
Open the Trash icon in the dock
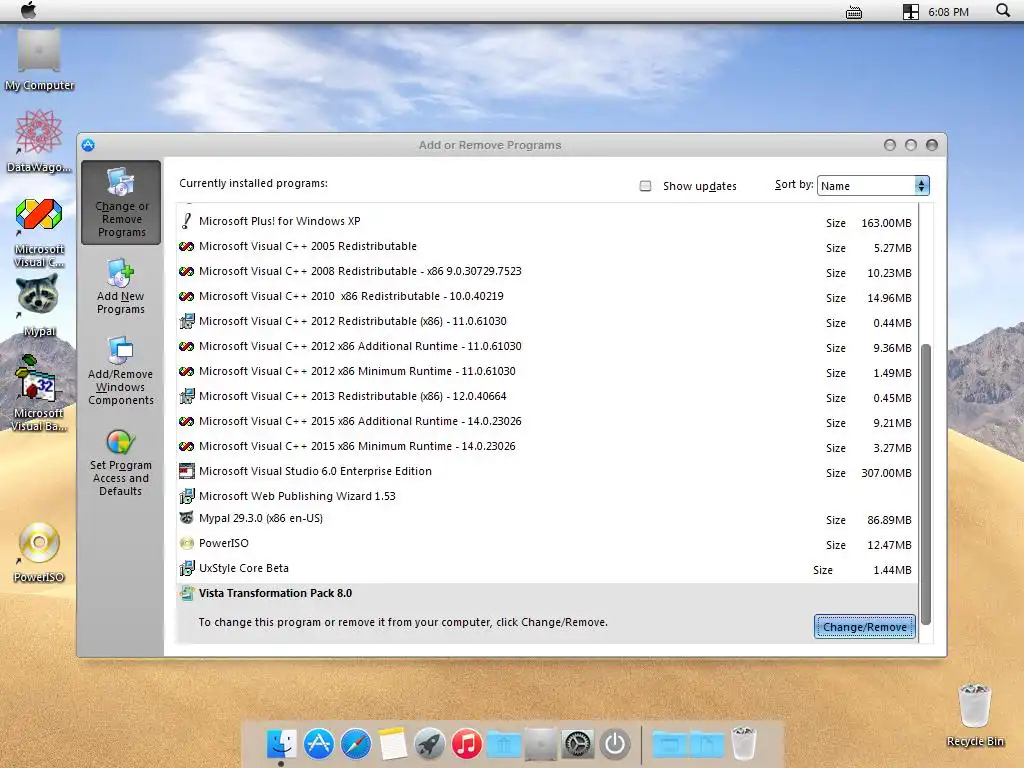click(x=743, y=743)
